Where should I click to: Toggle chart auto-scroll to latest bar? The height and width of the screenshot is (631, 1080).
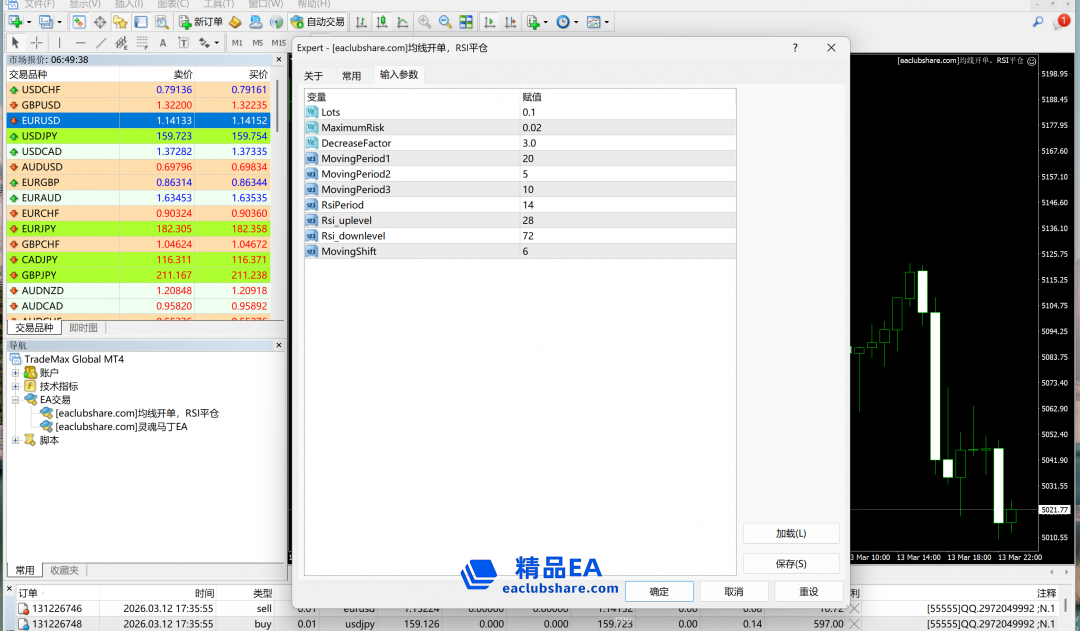point(489,21)
